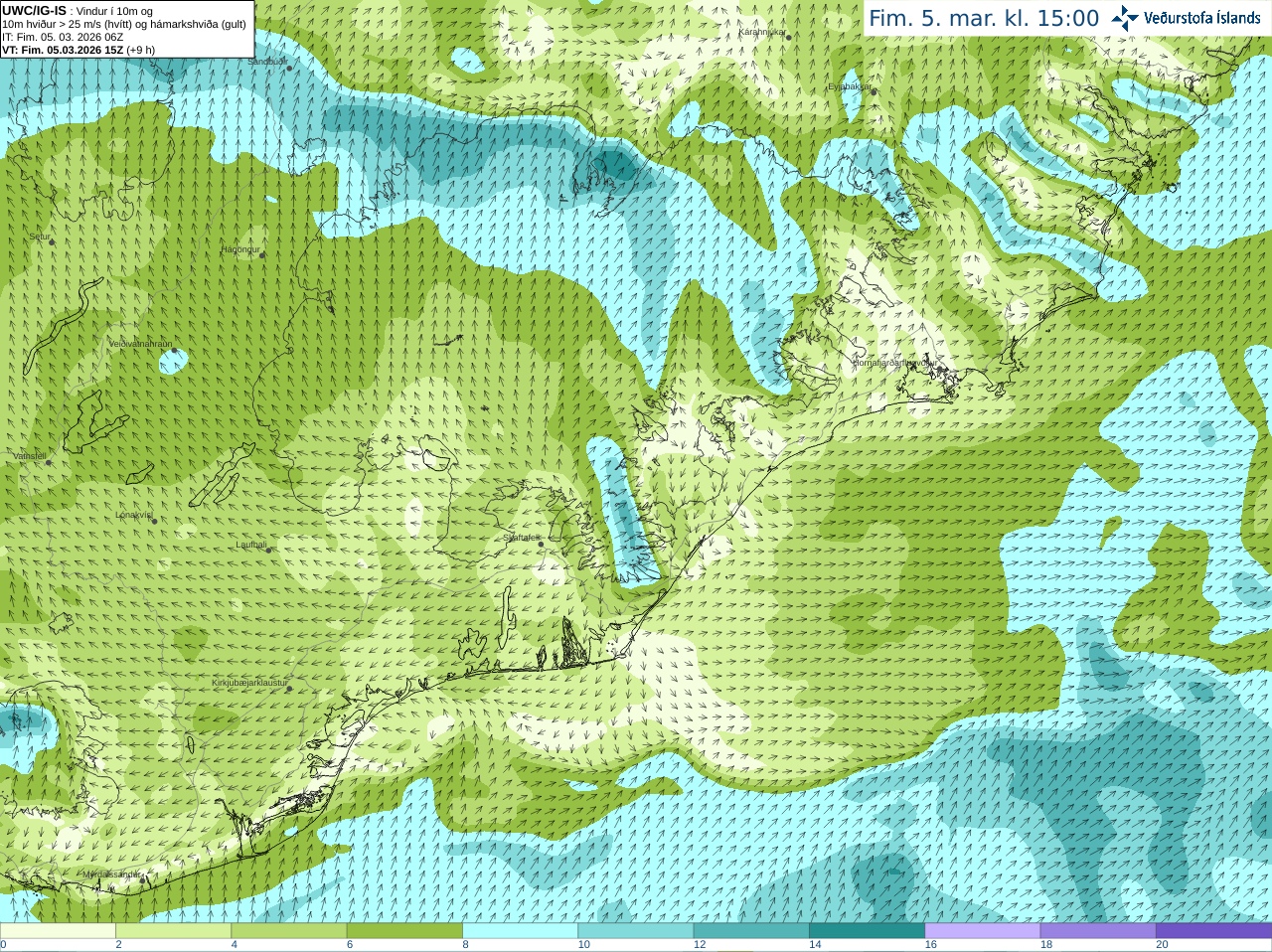Pick the 10–12 m/s turquoise legend swatch

pos(635,931)
